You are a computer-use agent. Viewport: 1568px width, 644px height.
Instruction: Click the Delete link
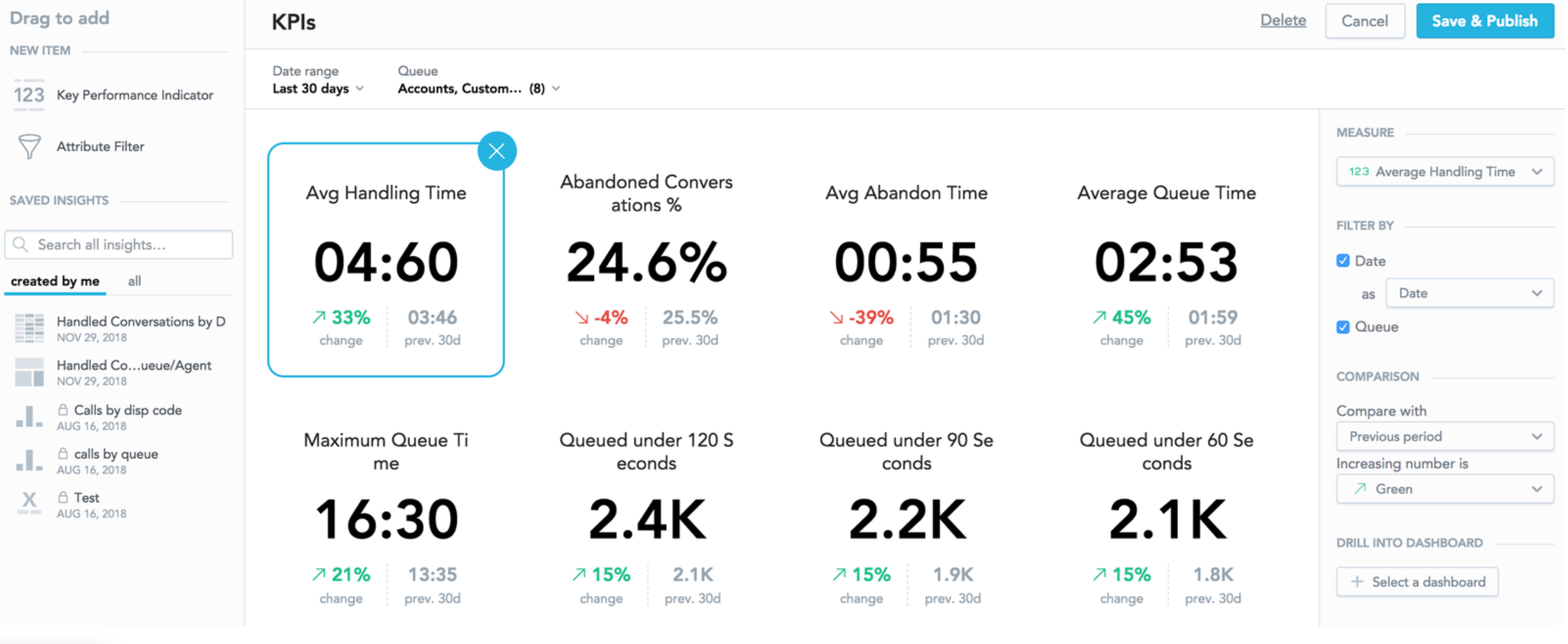pyautogui.click(x=1283, y=21)
